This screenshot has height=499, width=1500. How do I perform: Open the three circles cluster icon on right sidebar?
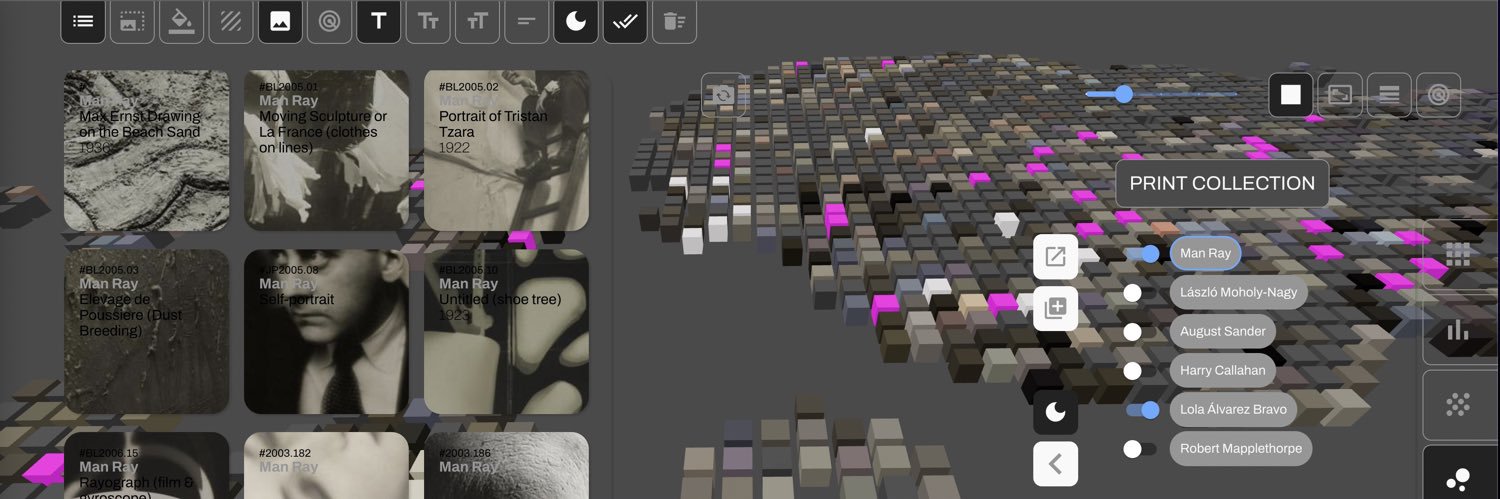pyautogui.click(x=1460, y=475)
